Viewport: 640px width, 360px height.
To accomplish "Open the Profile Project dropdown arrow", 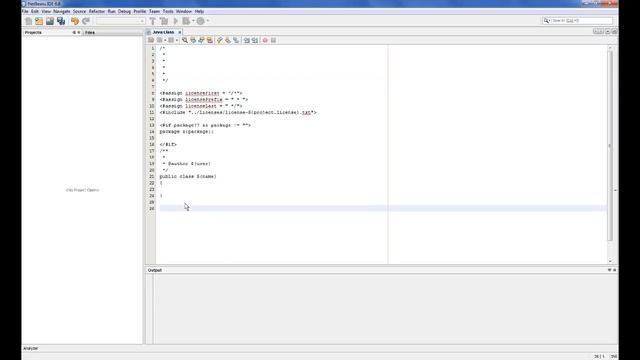I will pyautogui.click(x=208, y=21).
